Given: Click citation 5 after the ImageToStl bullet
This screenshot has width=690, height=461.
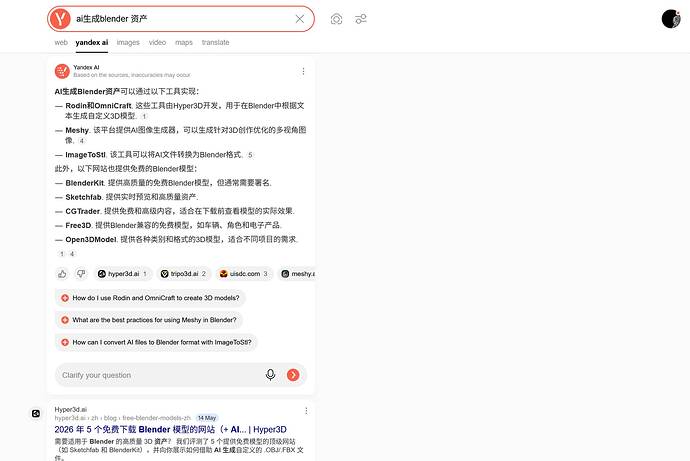Looking at the screenshot, I should pos(250,155).
